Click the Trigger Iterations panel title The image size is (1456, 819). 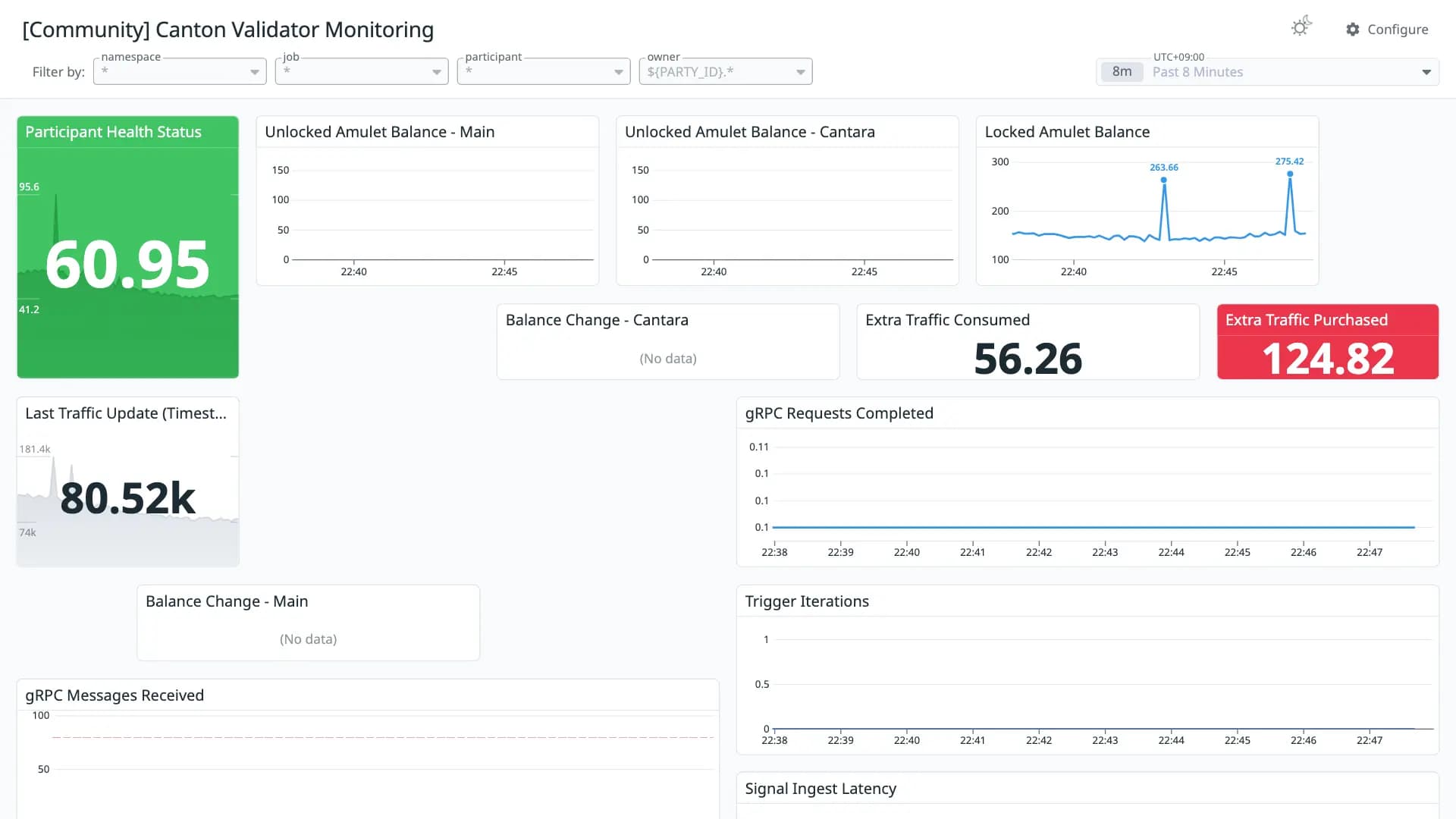tap(807, 601)
